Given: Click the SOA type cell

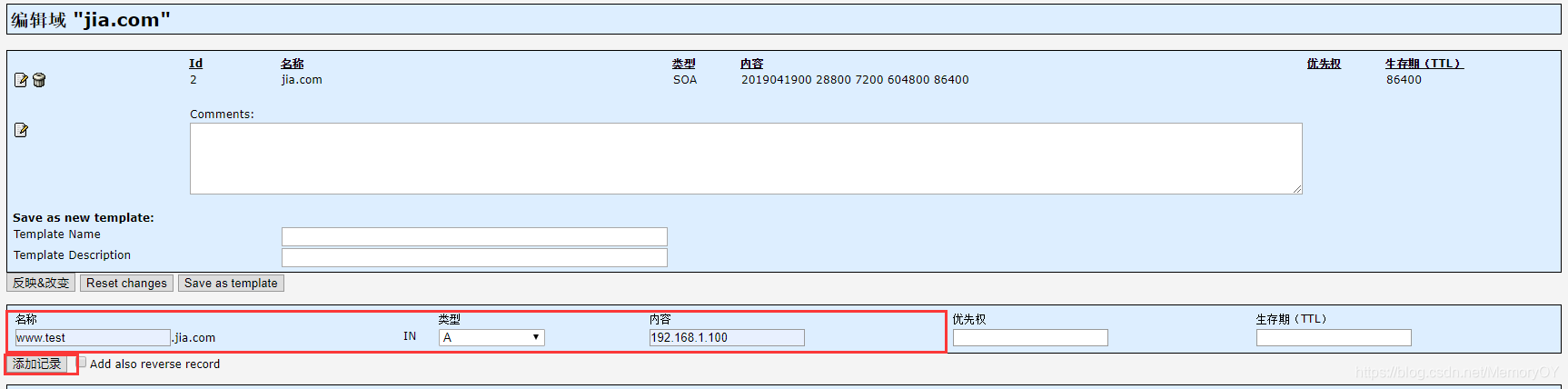Looking at the screenshot, I should 685,80.
